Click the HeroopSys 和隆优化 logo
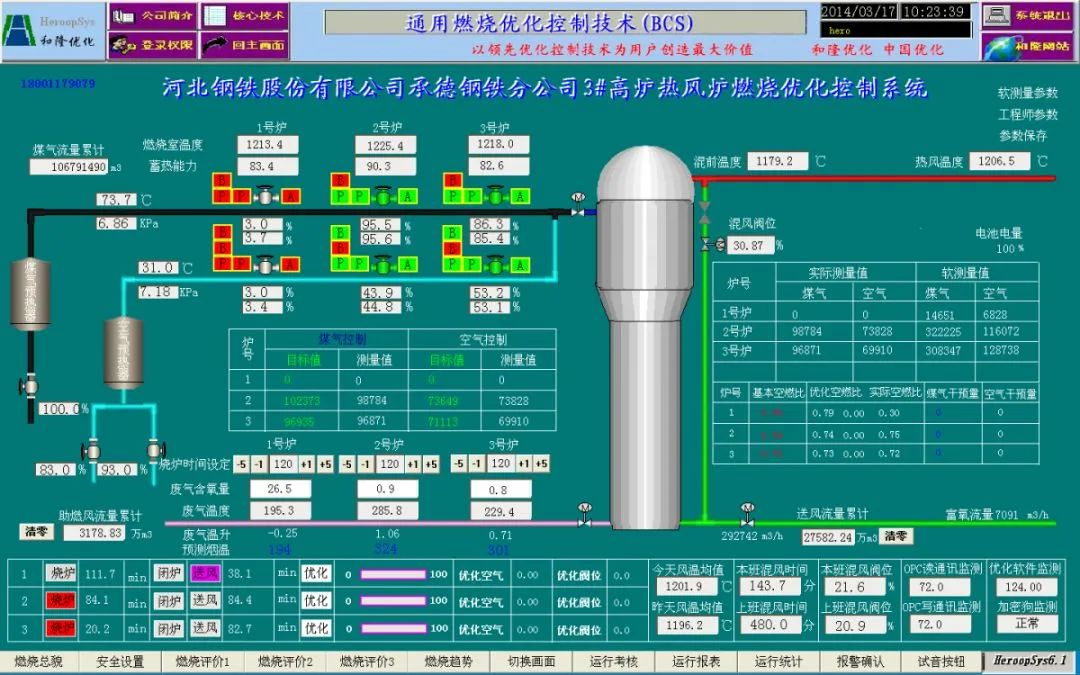 [52, 32]
